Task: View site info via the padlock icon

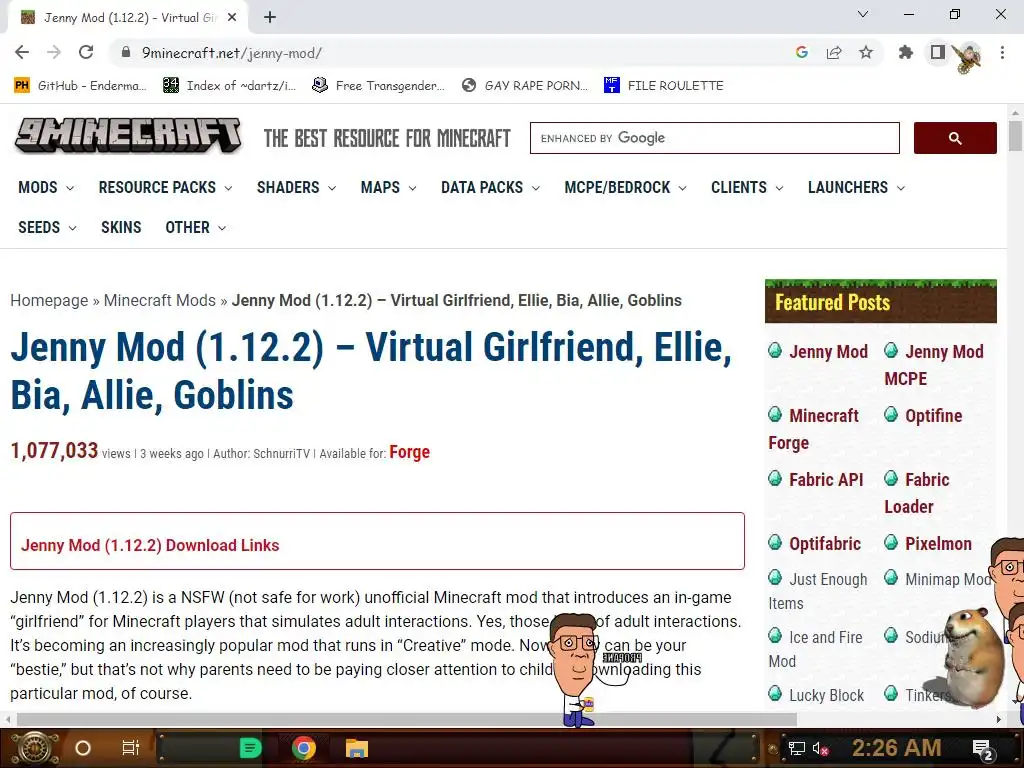Action: point(126,52)
